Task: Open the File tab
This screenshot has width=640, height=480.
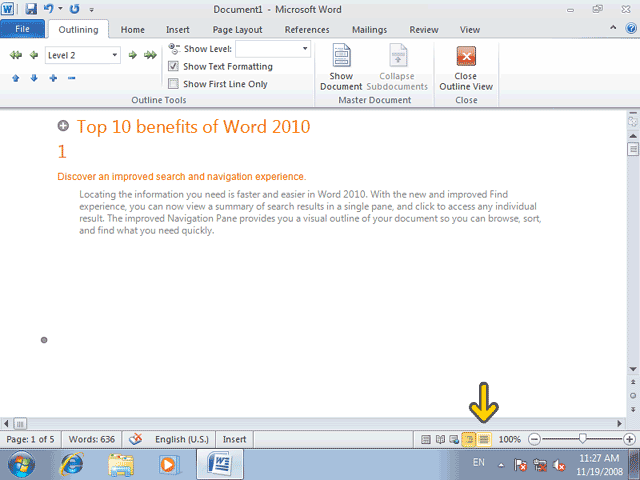Action: pyautogui.click(x=22, y=29)
